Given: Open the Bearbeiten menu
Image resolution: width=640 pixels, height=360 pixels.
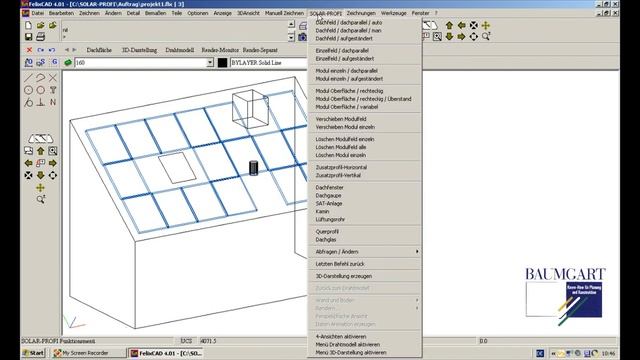Looking at the screenshot, I should (x=61, y=13).
